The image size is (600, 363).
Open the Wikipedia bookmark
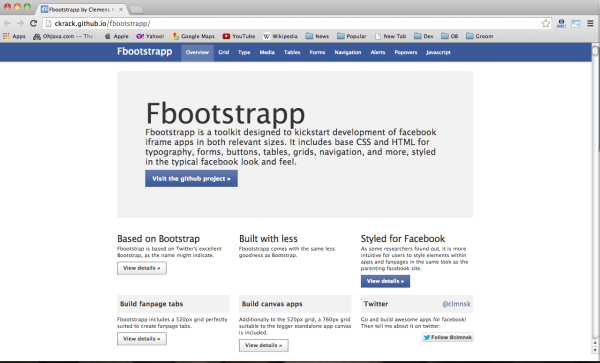[x=280, y=36]
